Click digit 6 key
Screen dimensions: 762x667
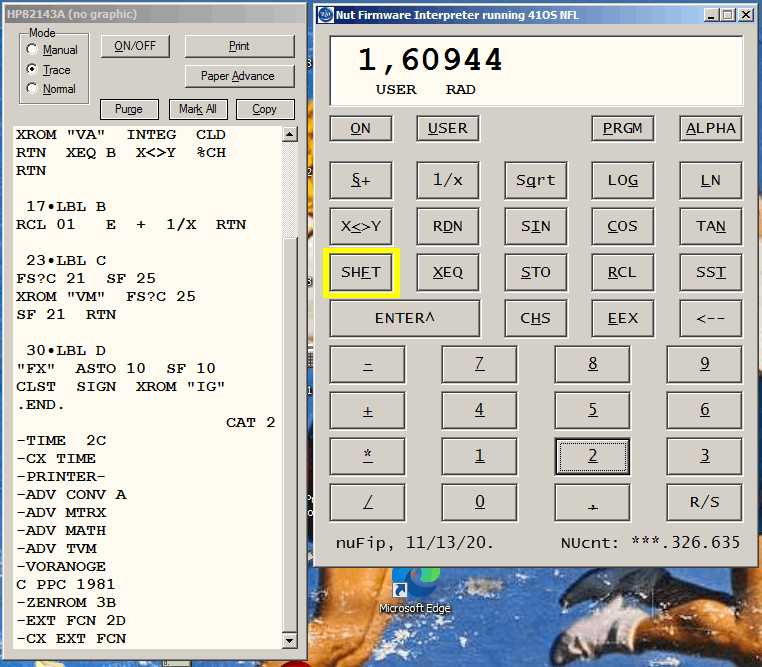(705, 410)
